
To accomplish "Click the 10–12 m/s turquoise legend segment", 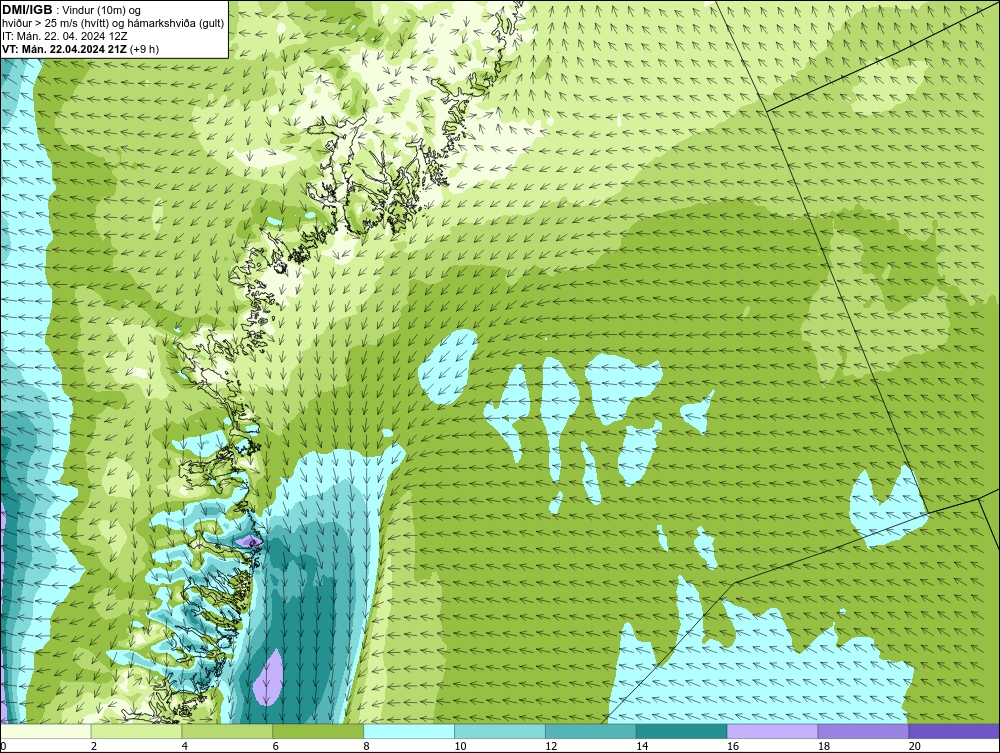I will tap(499, 731).
